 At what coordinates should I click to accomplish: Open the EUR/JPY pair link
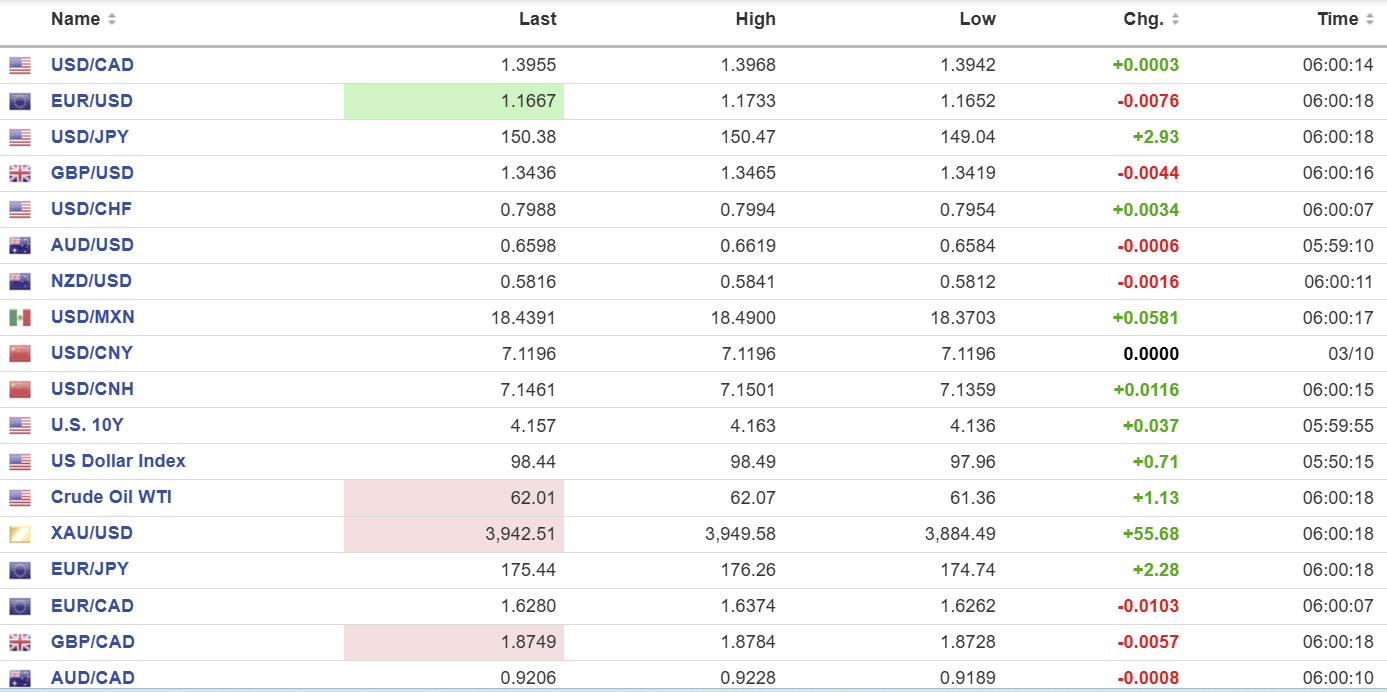tap(90, 569)
